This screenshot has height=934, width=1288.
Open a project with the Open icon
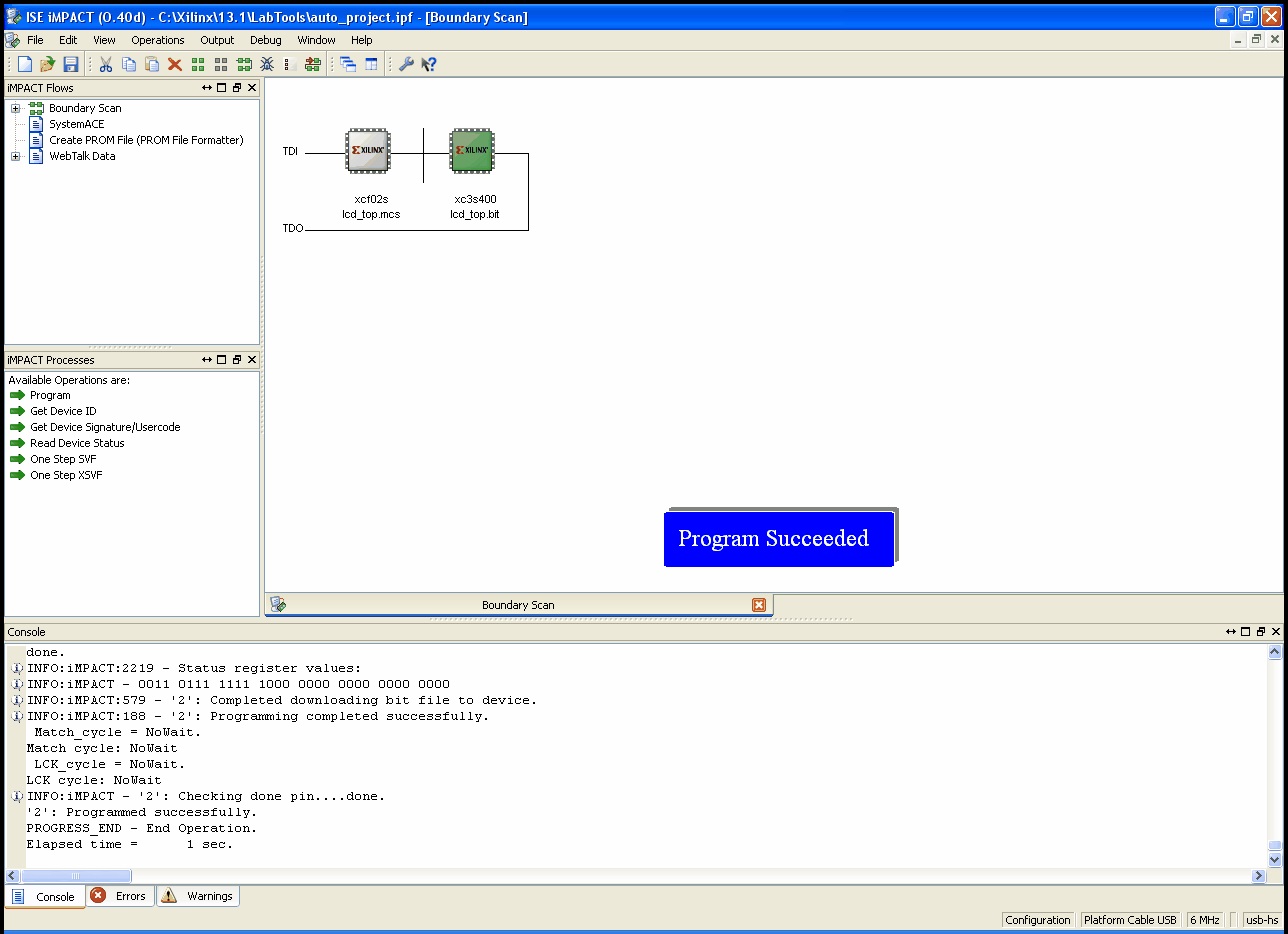tap(47, 64)
